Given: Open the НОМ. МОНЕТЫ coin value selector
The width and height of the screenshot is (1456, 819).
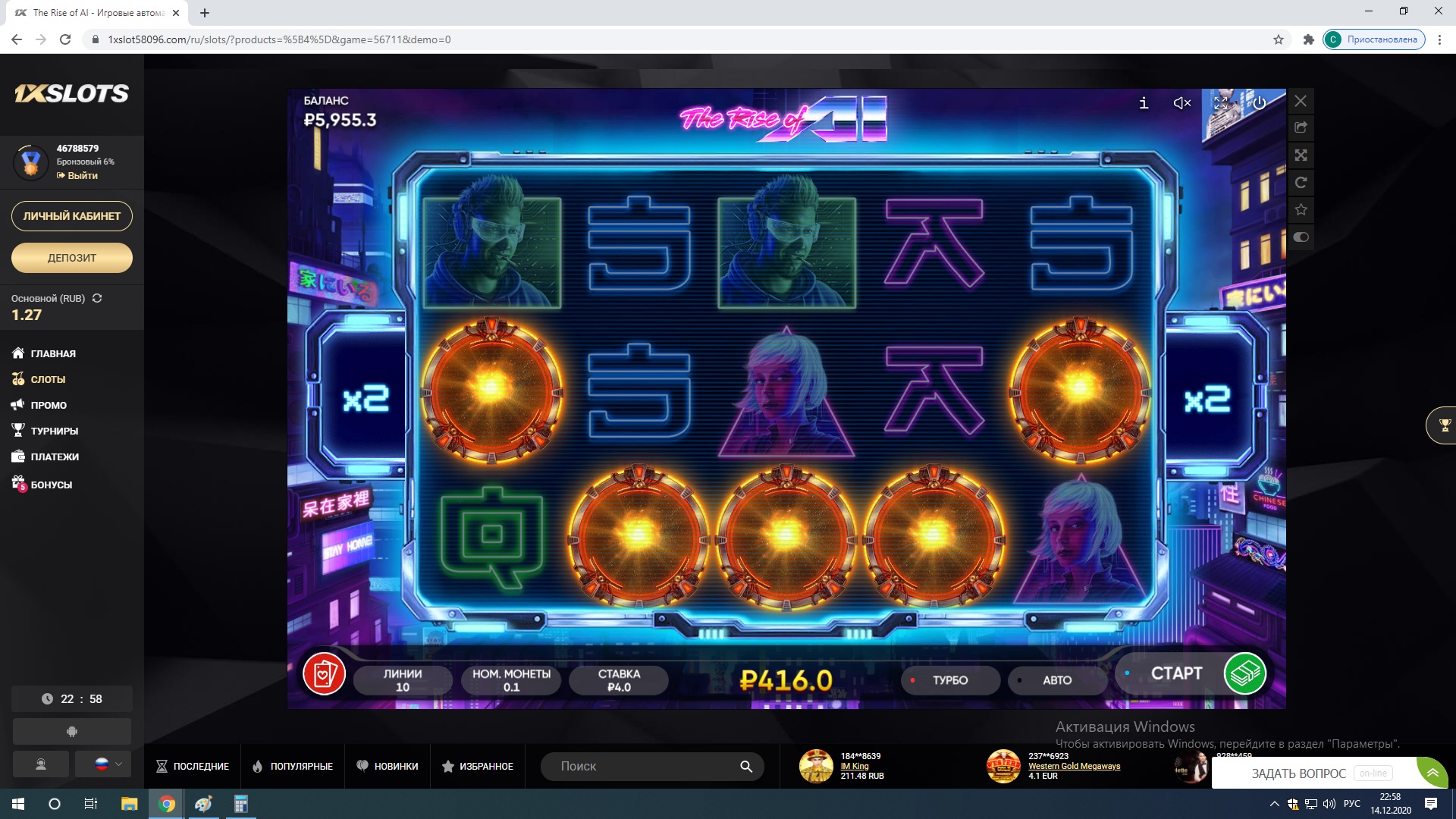Looking at the screenshot, I should [x=511, y=680].
